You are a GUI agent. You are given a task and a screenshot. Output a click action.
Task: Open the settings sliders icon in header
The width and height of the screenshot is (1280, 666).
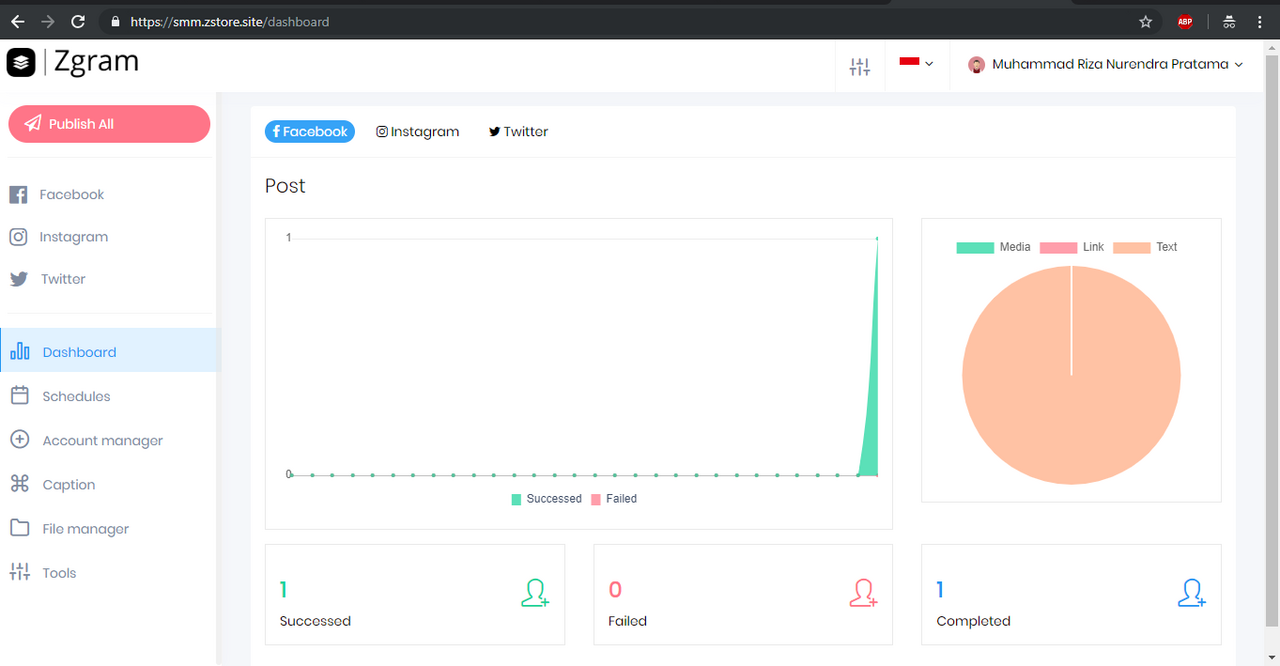(x=860, y=67)
